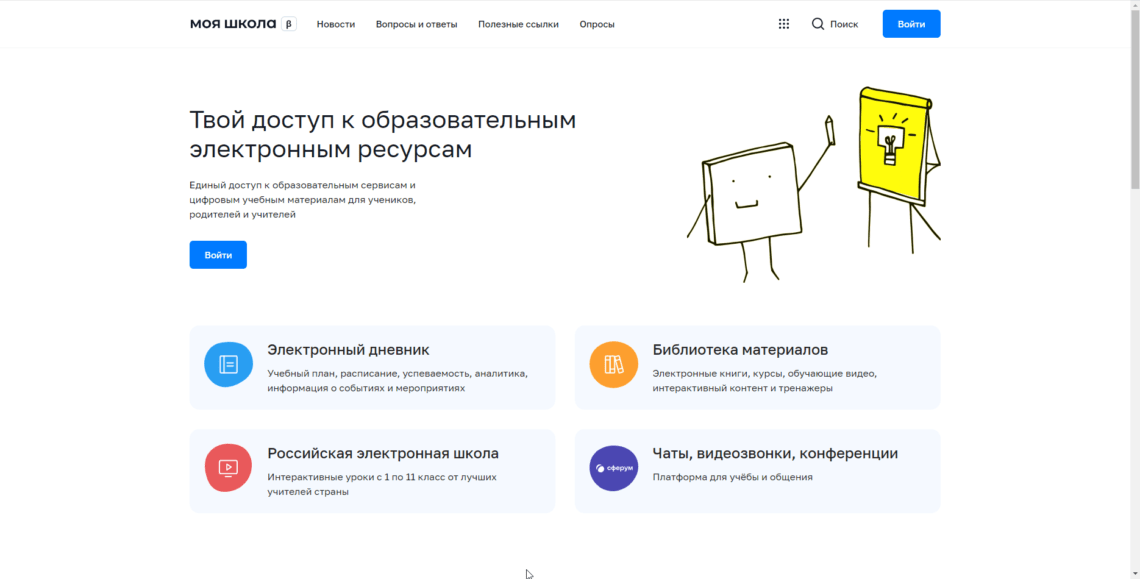
Task: Go to Полезные ссылки page
Action: point(518,24)
